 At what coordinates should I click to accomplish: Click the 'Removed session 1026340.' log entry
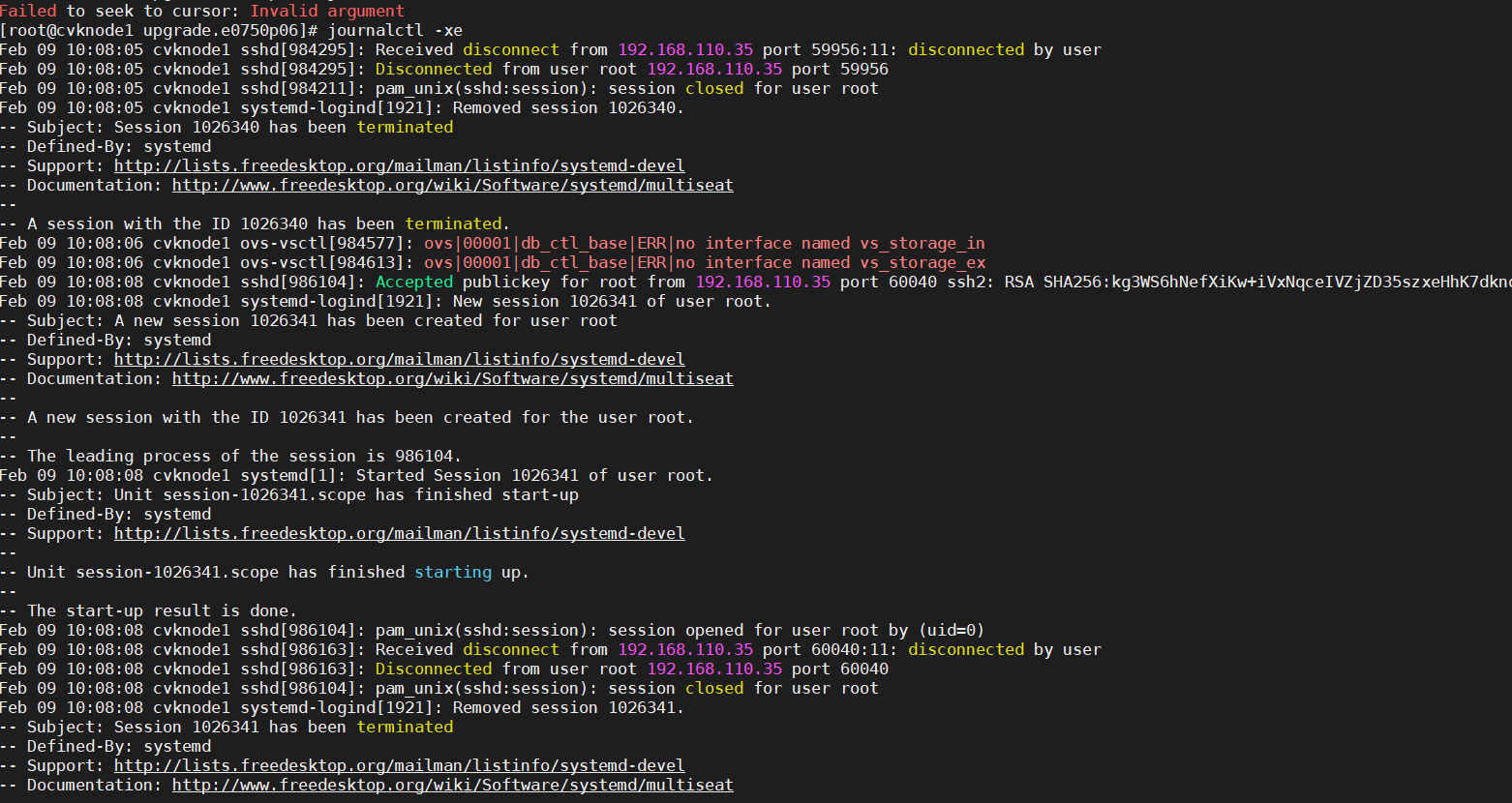(x=568, y=107)
